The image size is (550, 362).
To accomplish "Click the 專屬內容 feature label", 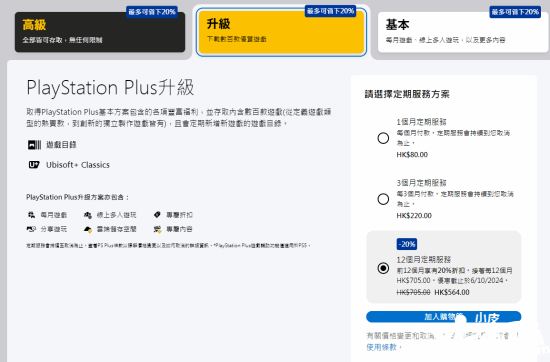I will click(179, 229).
